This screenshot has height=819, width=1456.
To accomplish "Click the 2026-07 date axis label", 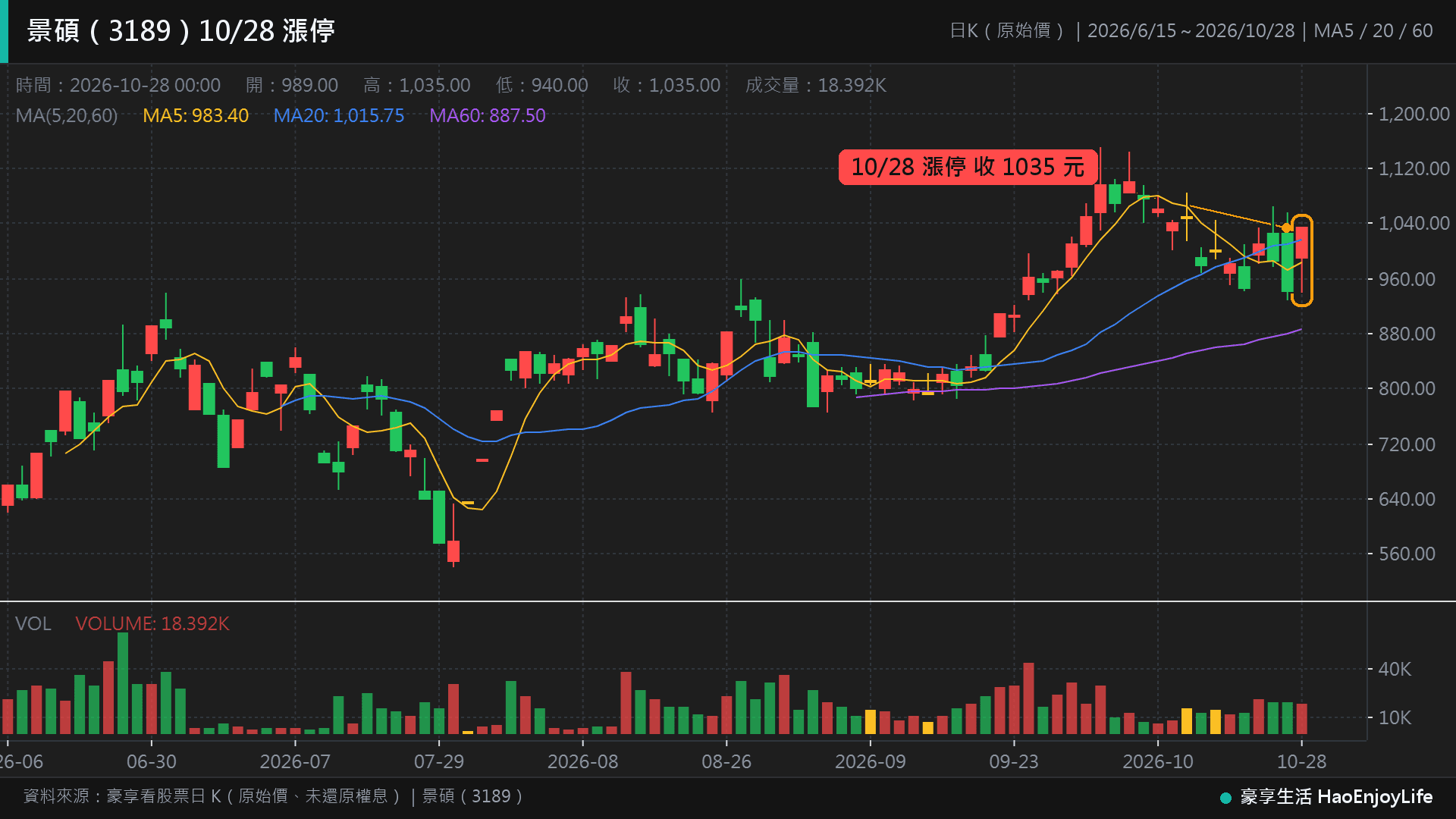I will click(x=295, y=761).
